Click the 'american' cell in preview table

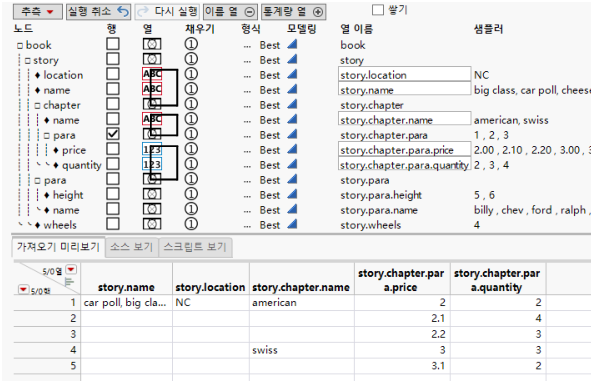click(302, 303)
